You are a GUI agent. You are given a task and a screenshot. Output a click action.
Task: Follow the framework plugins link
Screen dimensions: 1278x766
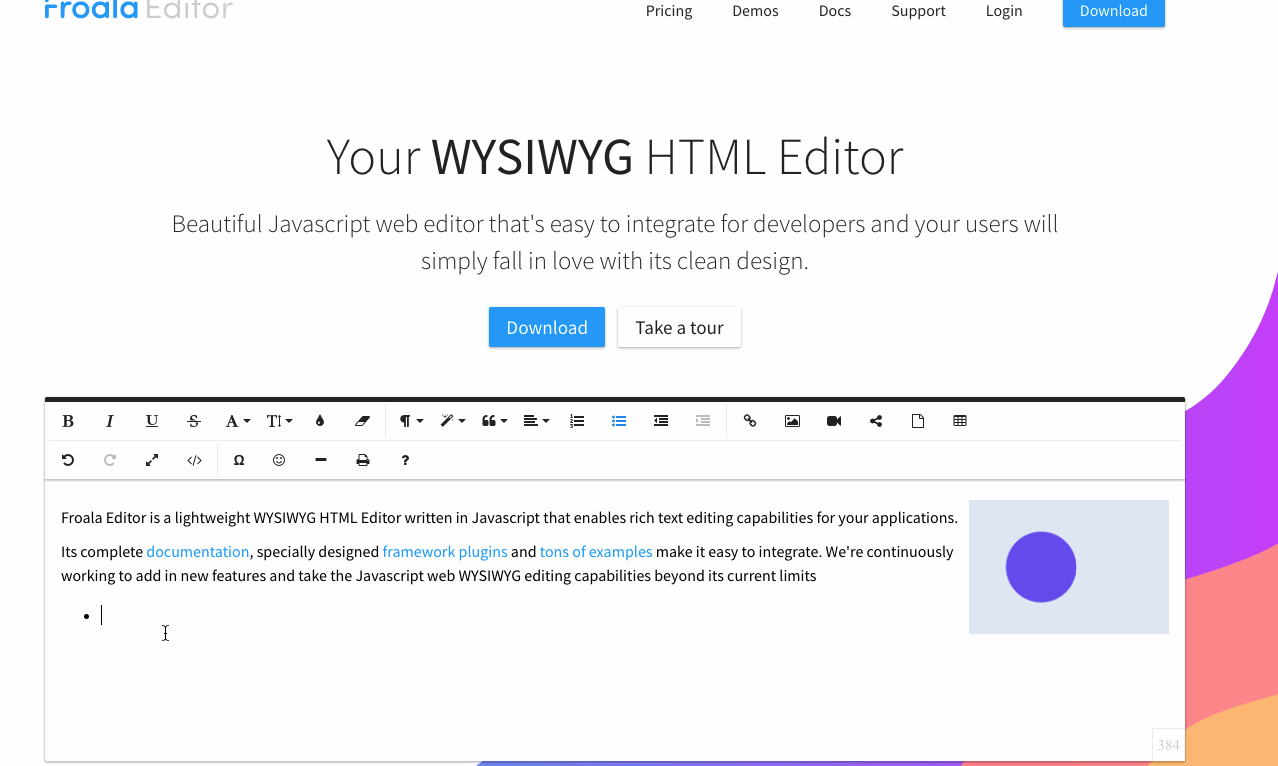445,552
